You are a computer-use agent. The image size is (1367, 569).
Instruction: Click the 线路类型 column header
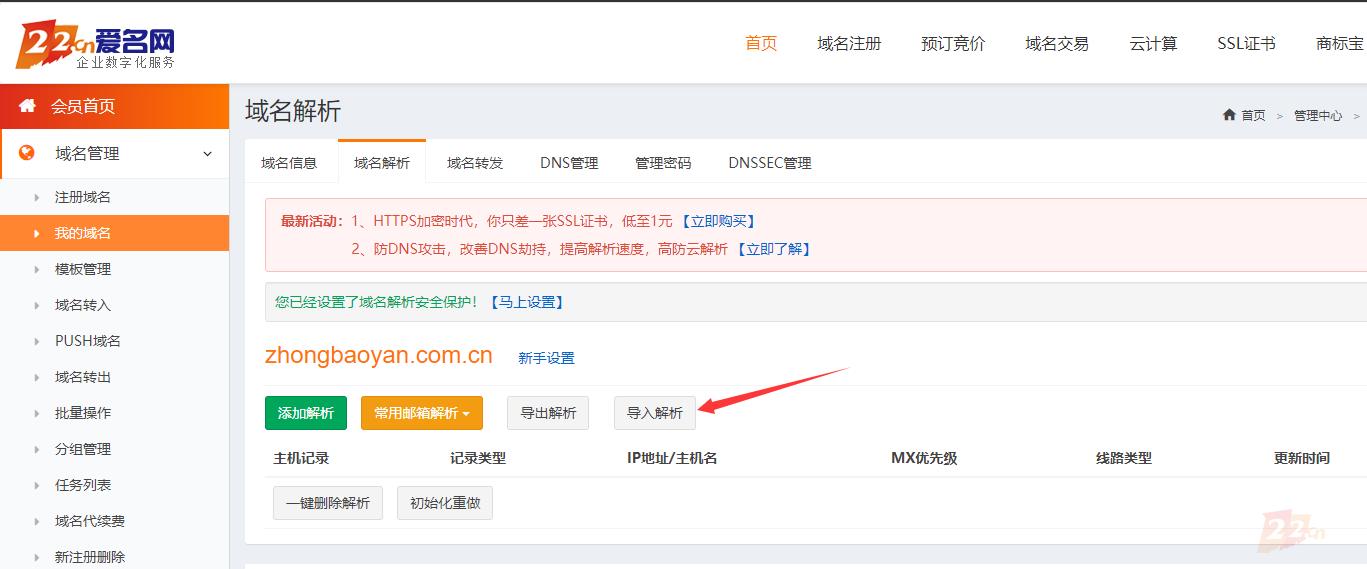[1124, 458]
